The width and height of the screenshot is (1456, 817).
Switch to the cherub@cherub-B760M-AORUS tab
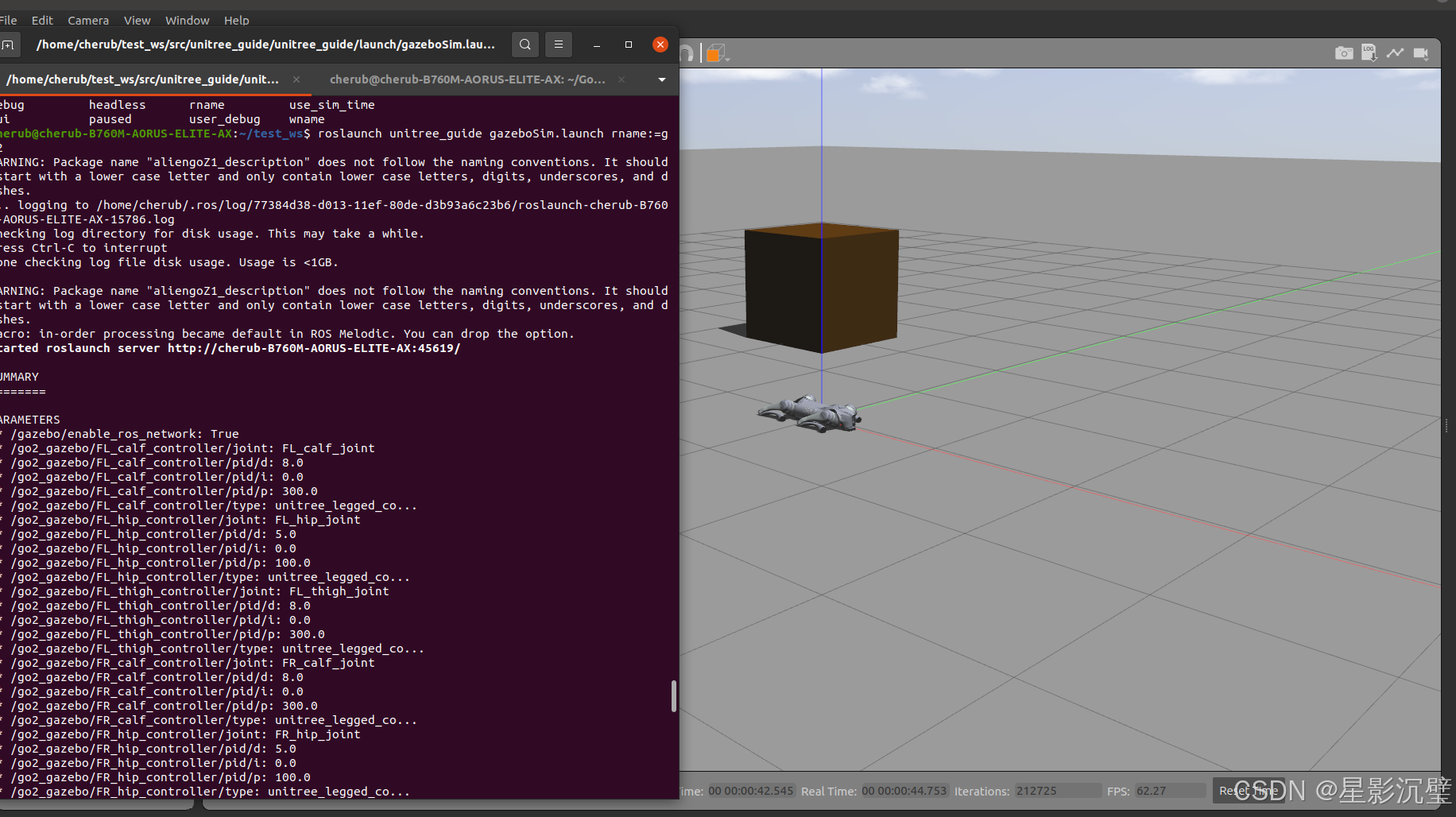coord(467,79)
